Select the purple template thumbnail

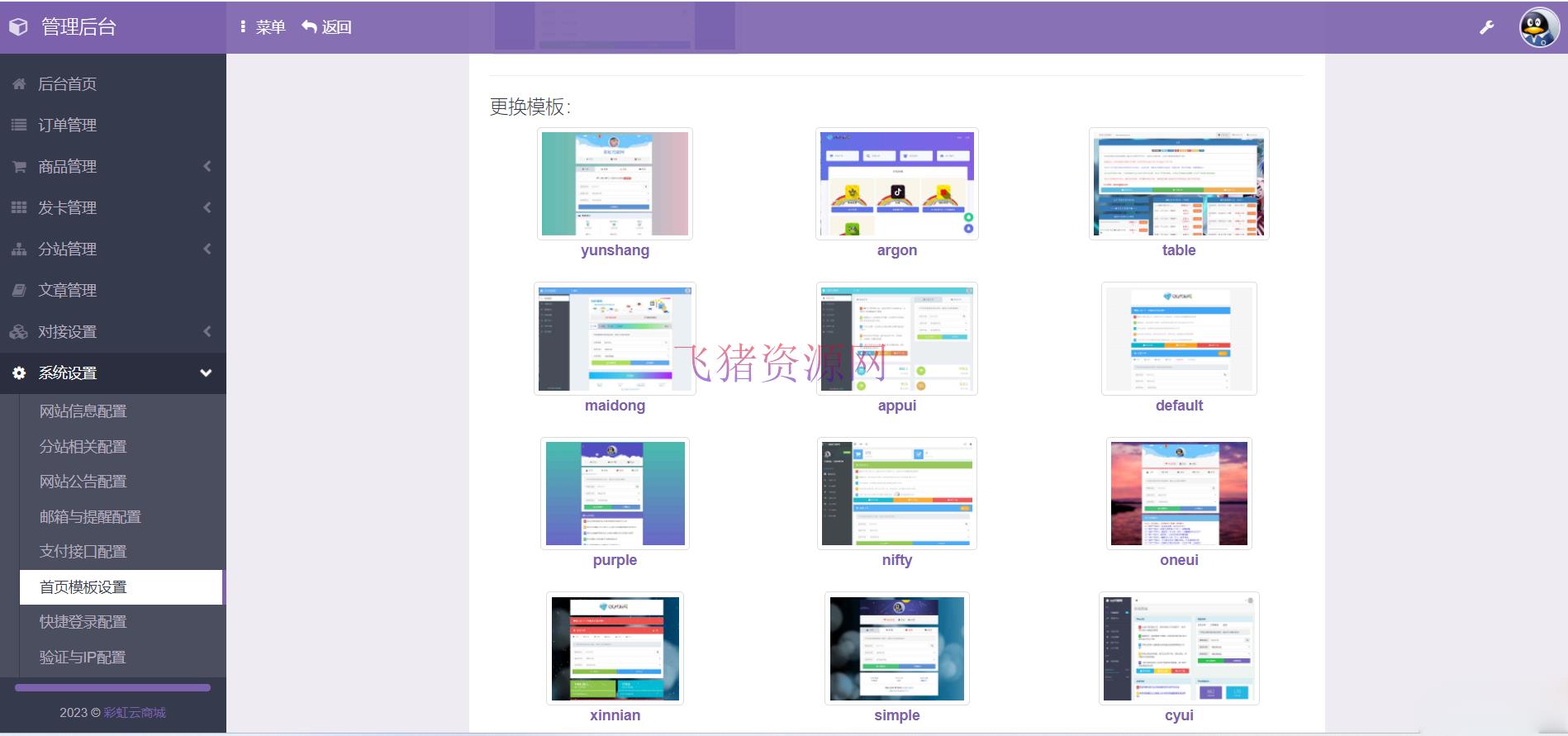(x=615, y=493)
